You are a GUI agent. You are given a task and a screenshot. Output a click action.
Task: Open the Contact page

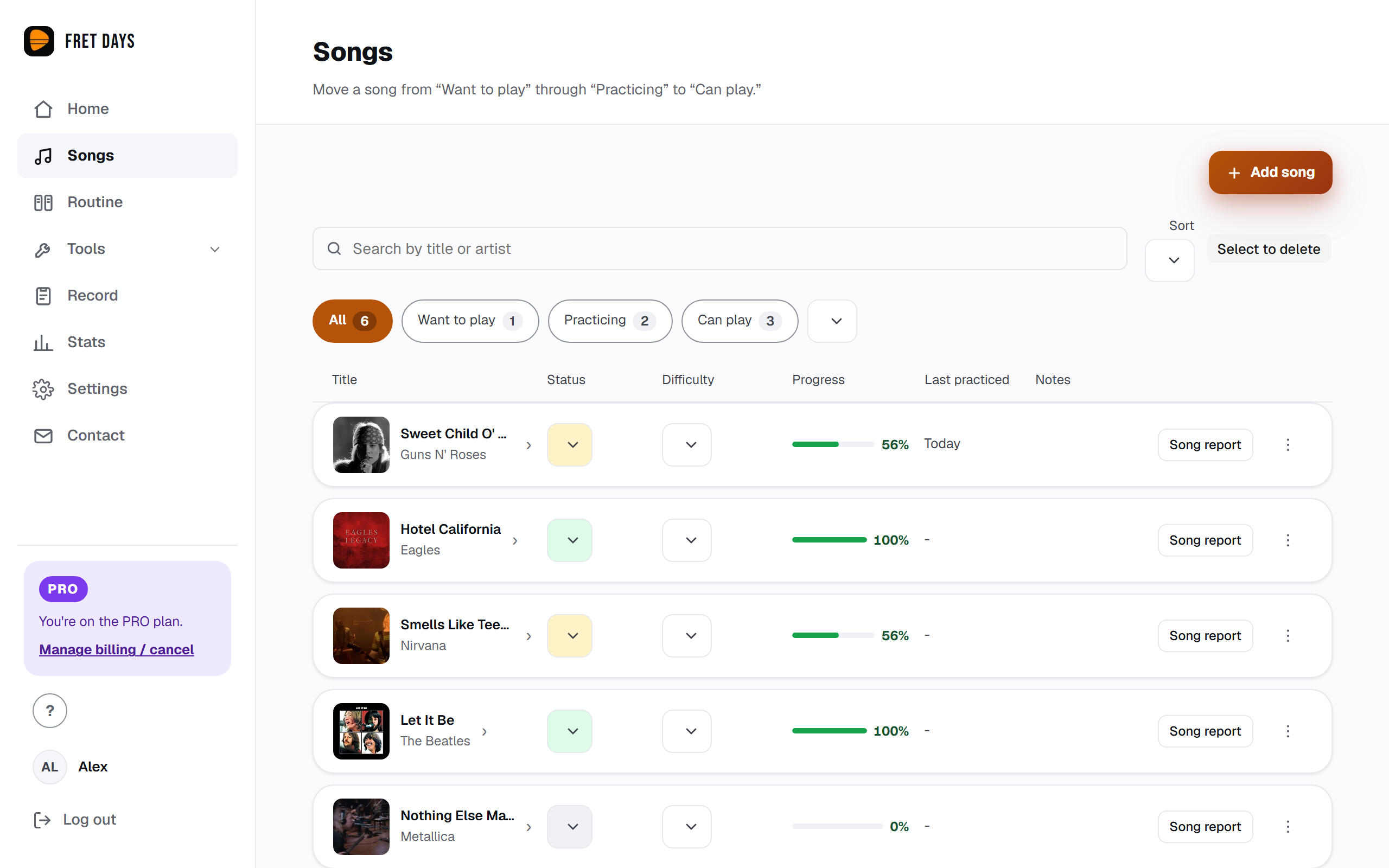pyautogui.click(x=127, y=435)
